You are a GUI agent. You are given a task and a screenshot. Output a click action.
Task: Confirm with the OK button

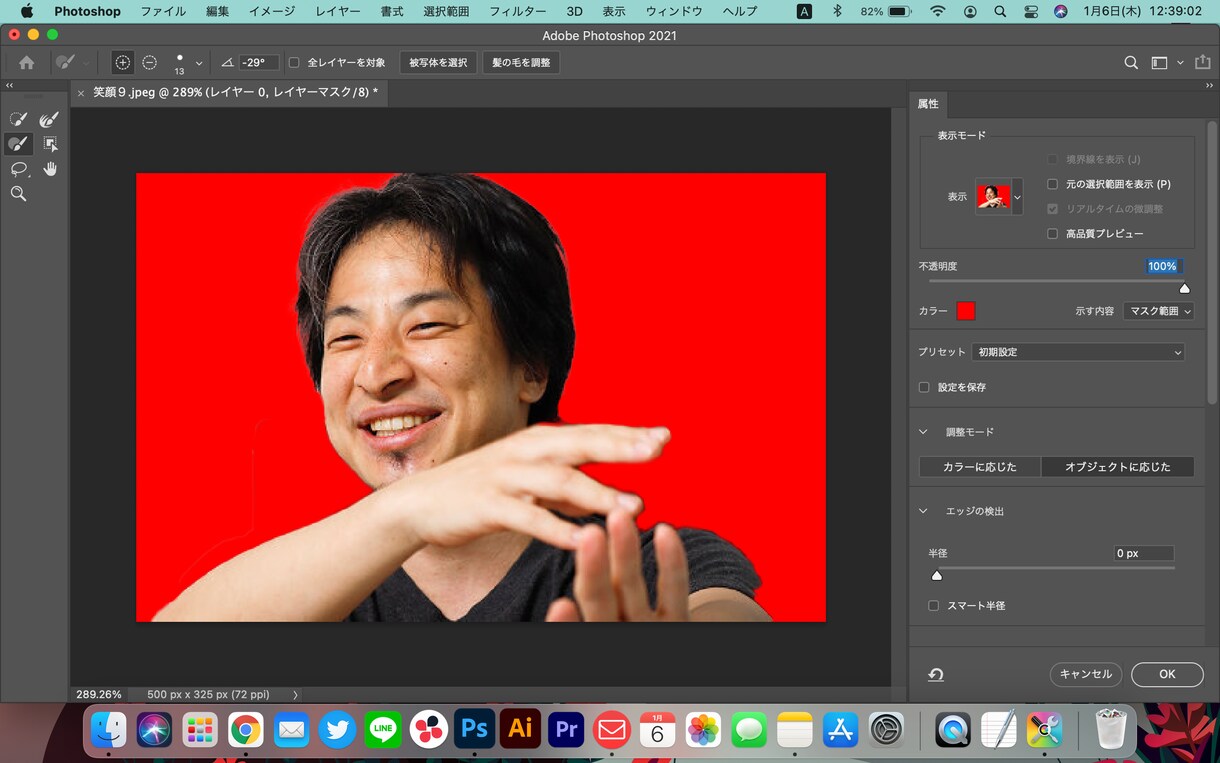[1167, 674]
